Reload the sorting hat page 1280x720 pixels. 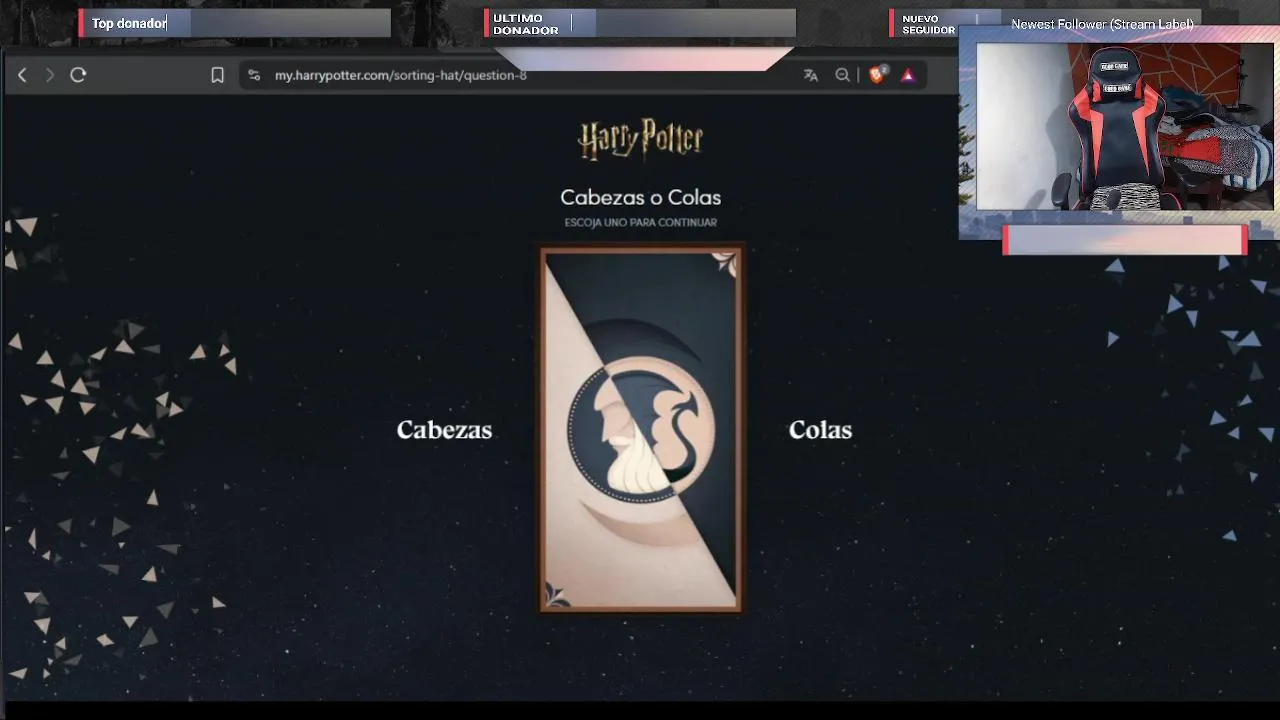point(78,75)
